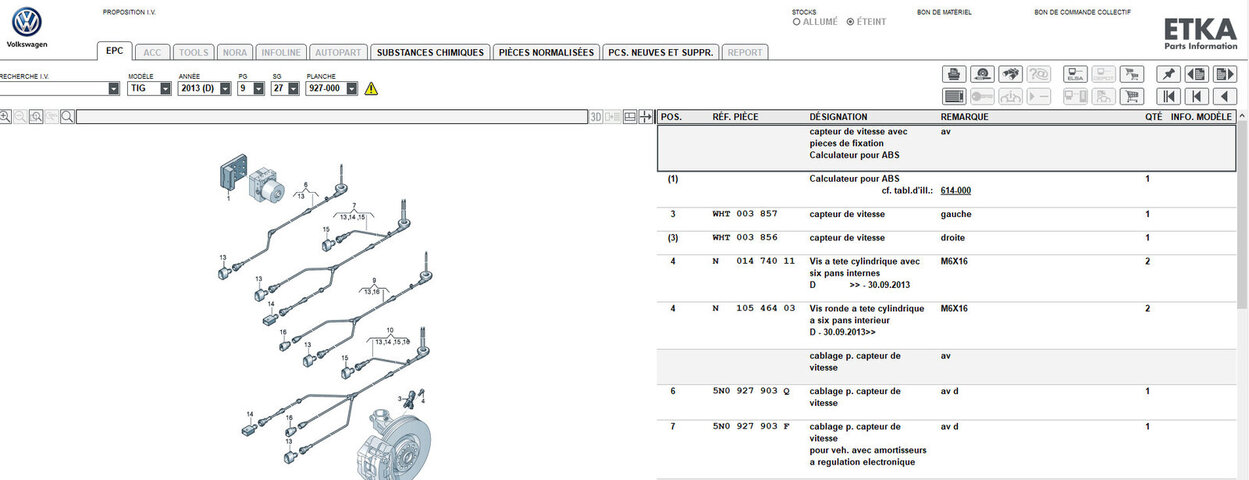This screenshot has width=1249, height=480.
Task: Click the plain left-pointing triangle icon
Action: tap(1225, 96)
